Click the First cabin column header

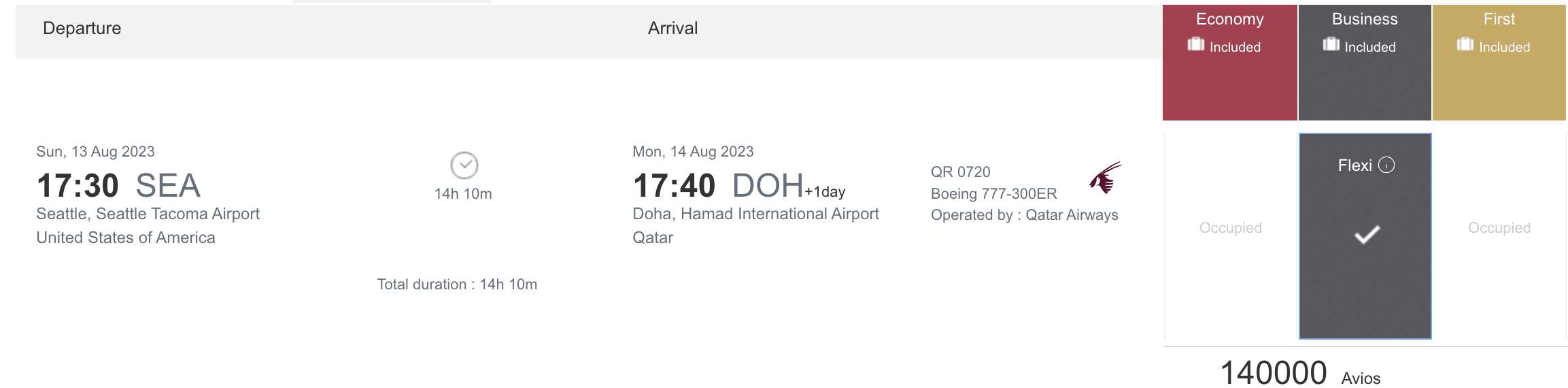pos(1499,19)
